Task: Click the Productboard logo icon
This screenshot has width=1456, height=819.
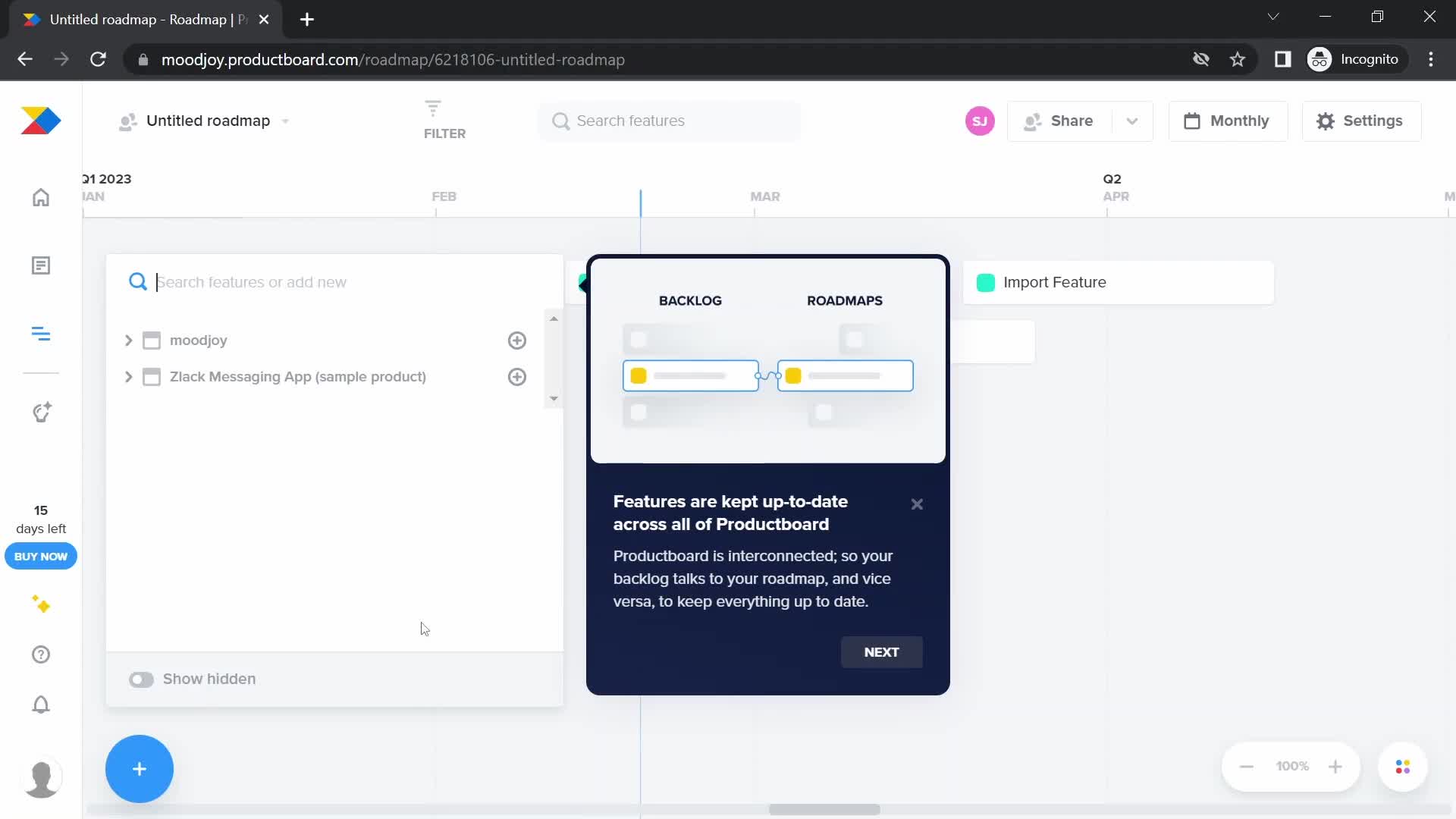Action: tap(41, 121)
